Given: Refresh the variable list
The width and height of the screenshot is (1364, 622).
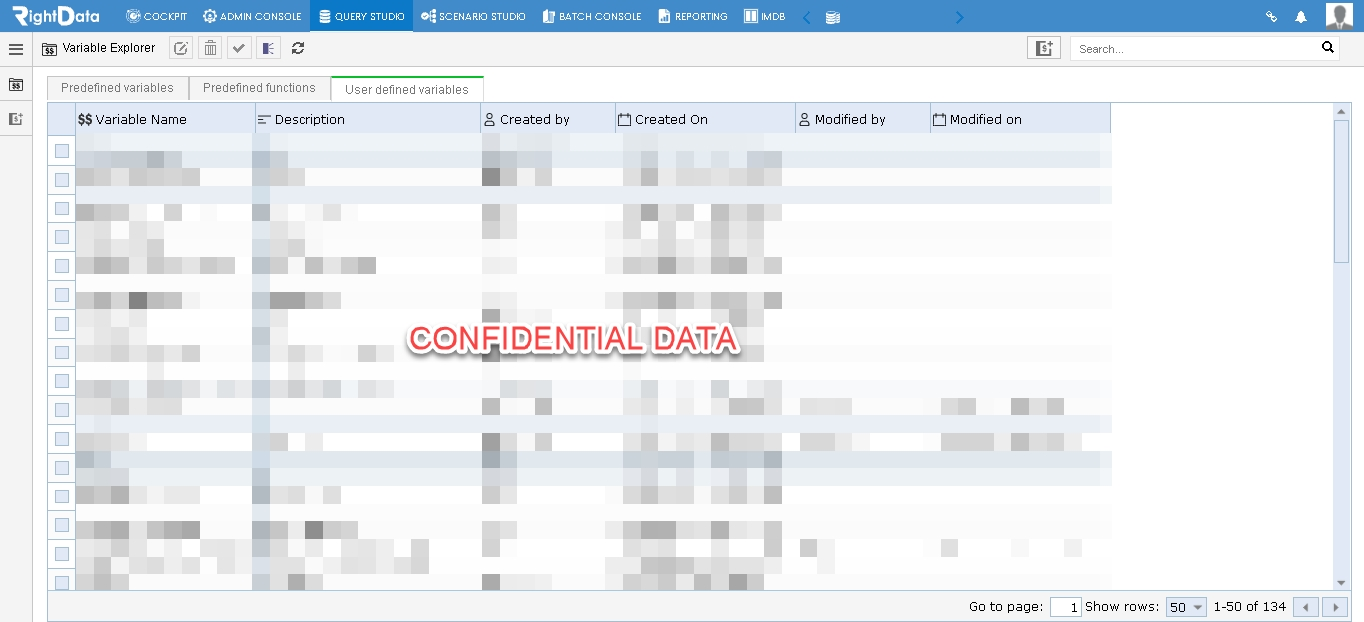Looking at the screenshot, I should [298, 48].
